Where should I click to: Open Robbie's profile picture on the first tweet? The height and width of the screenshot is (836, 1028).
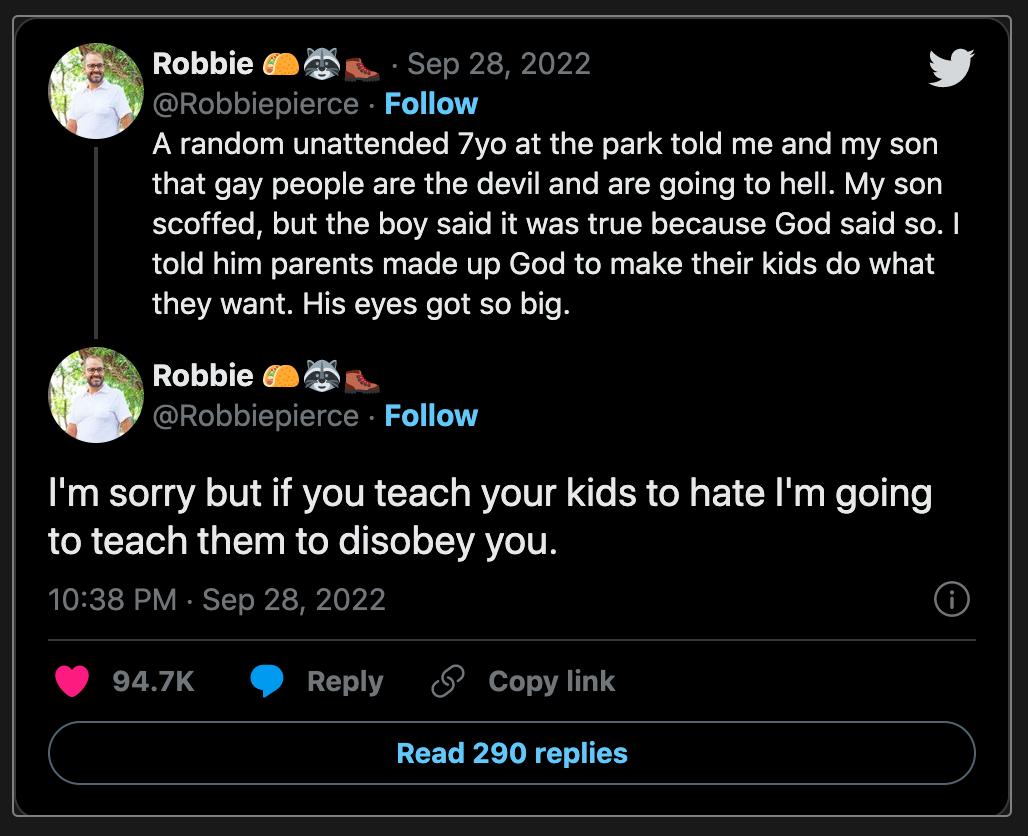coord(96,90)
